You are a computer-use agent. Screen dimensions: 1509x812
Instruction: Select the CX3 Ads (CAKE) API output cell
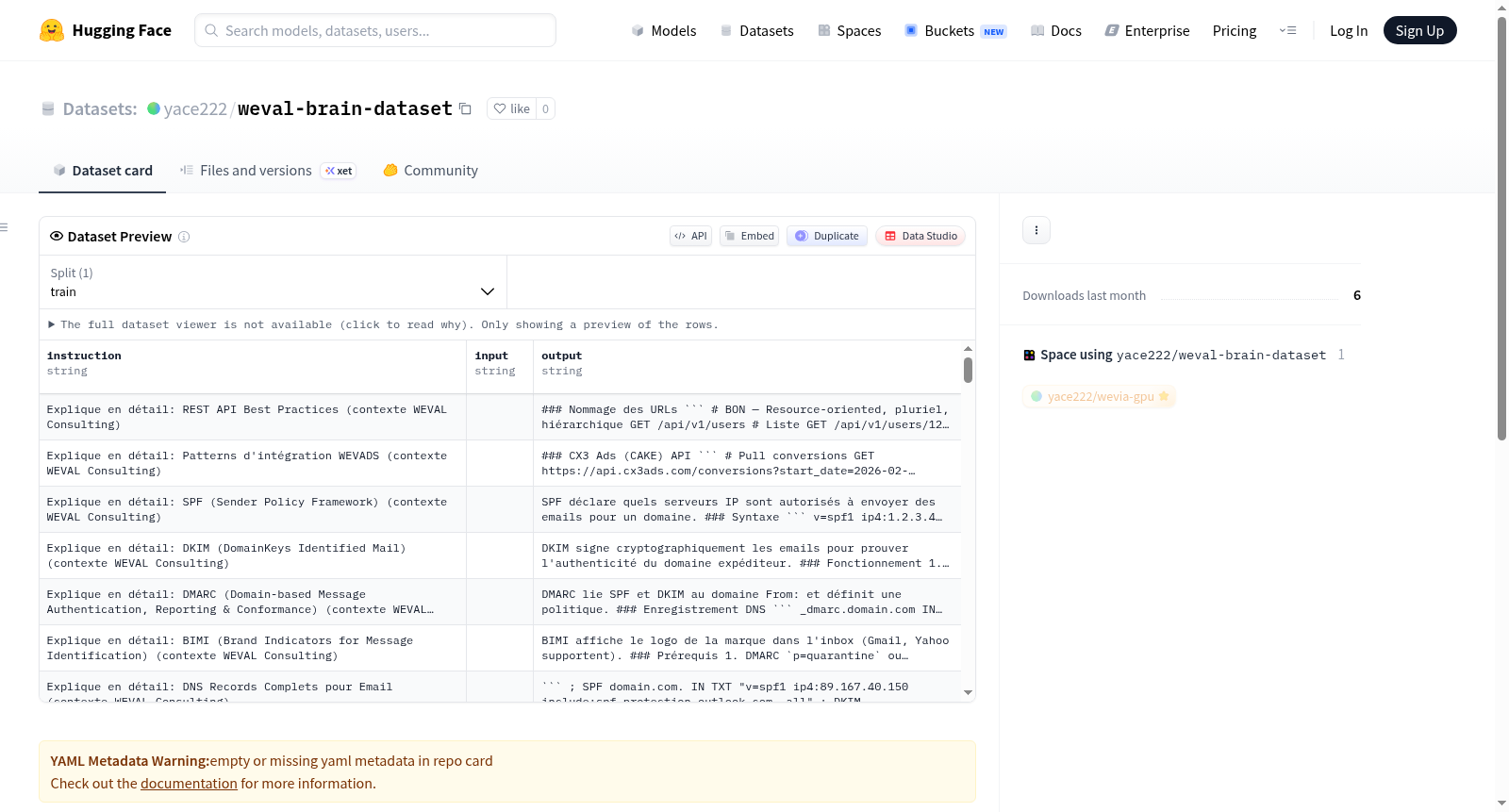pyautogui.click(x=747, y=463)
